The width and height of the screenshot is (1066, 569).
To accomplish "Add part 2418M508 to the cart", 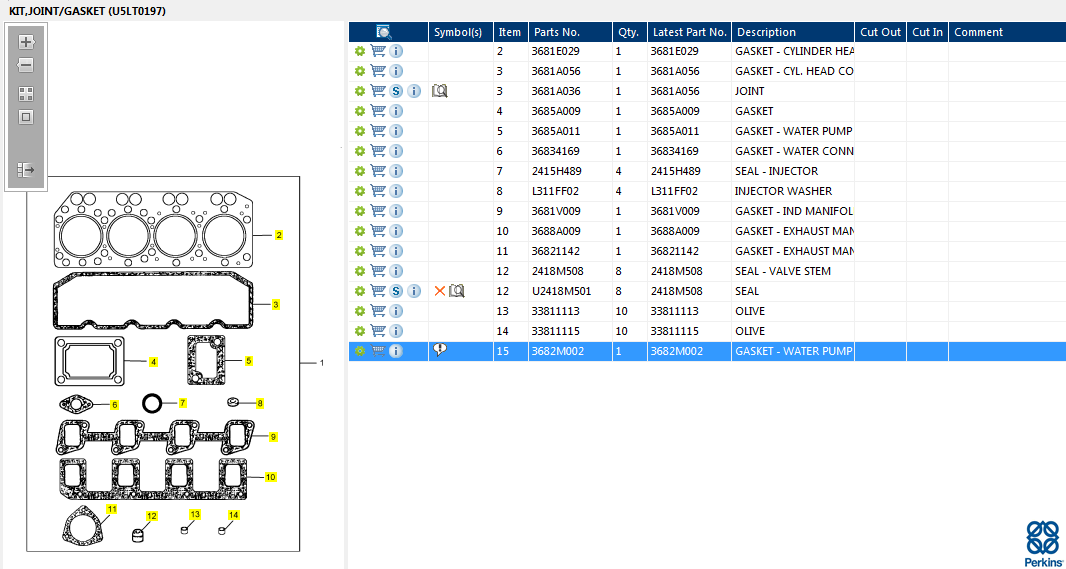I will 378,271.
